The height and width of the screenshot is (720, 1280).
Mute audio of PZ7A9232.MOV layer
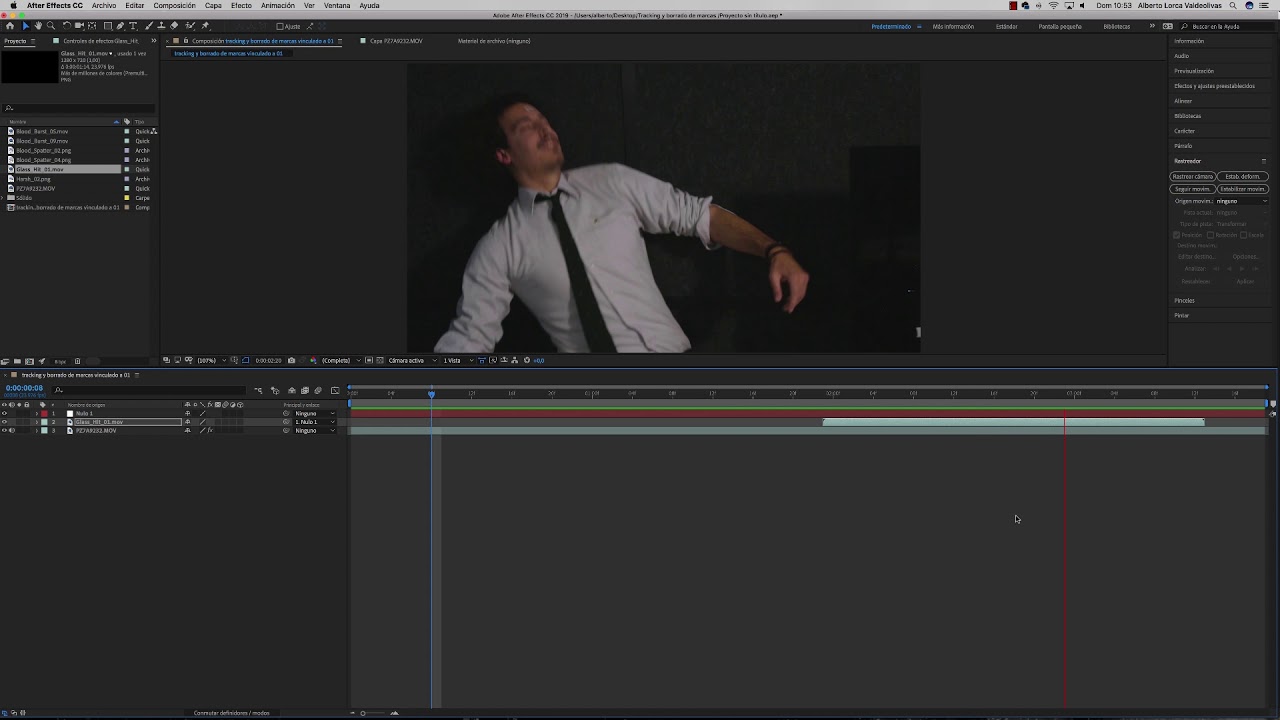[x=12, y=430]
